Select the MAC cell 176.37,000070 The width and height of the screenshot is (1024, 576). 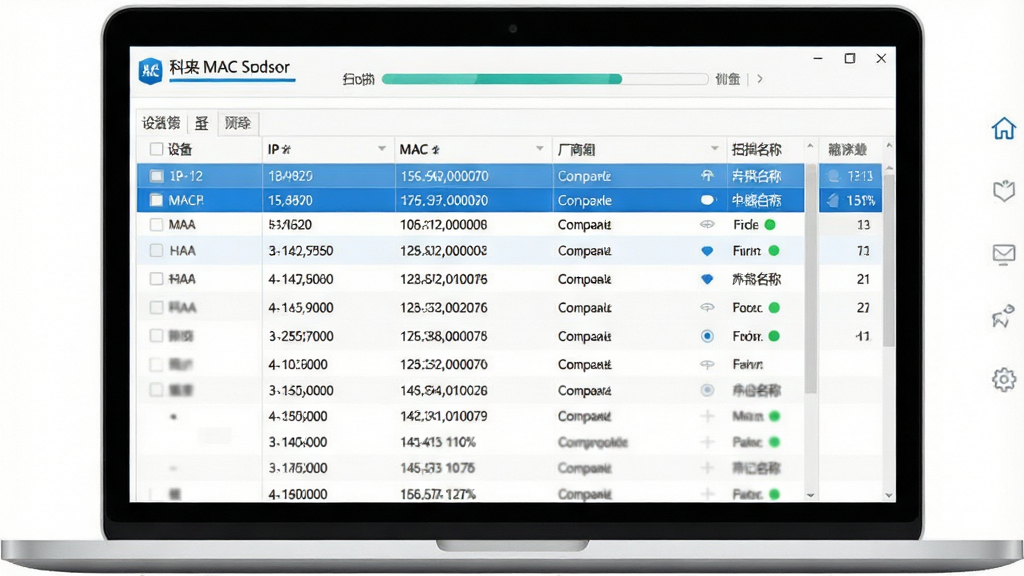(444, 200)
